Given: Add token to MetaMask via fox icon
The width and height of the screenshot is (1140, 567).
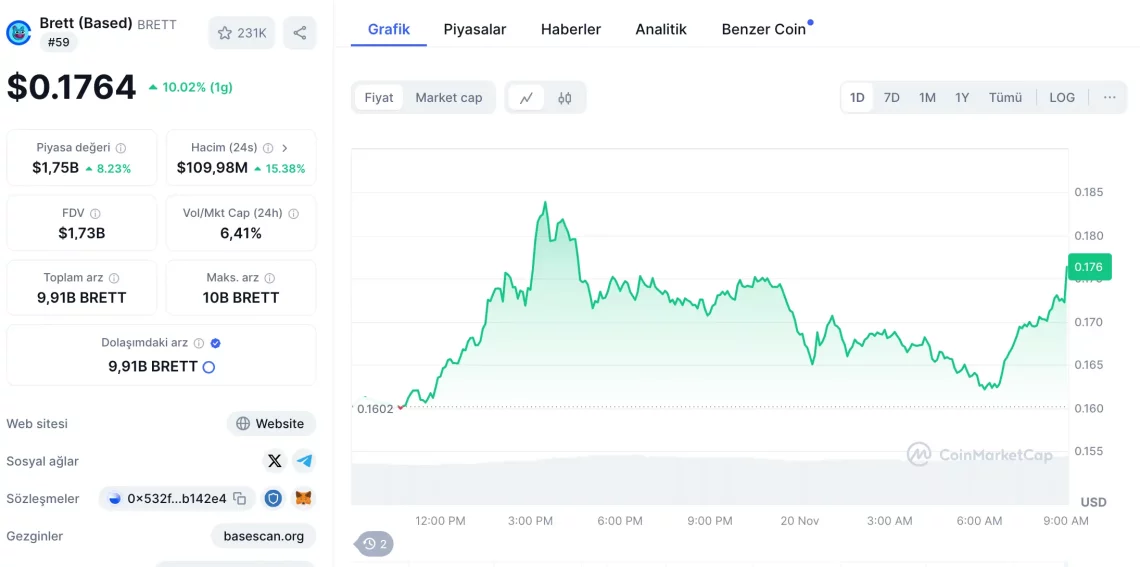Looking at the screenshot, I should [302, 498].
